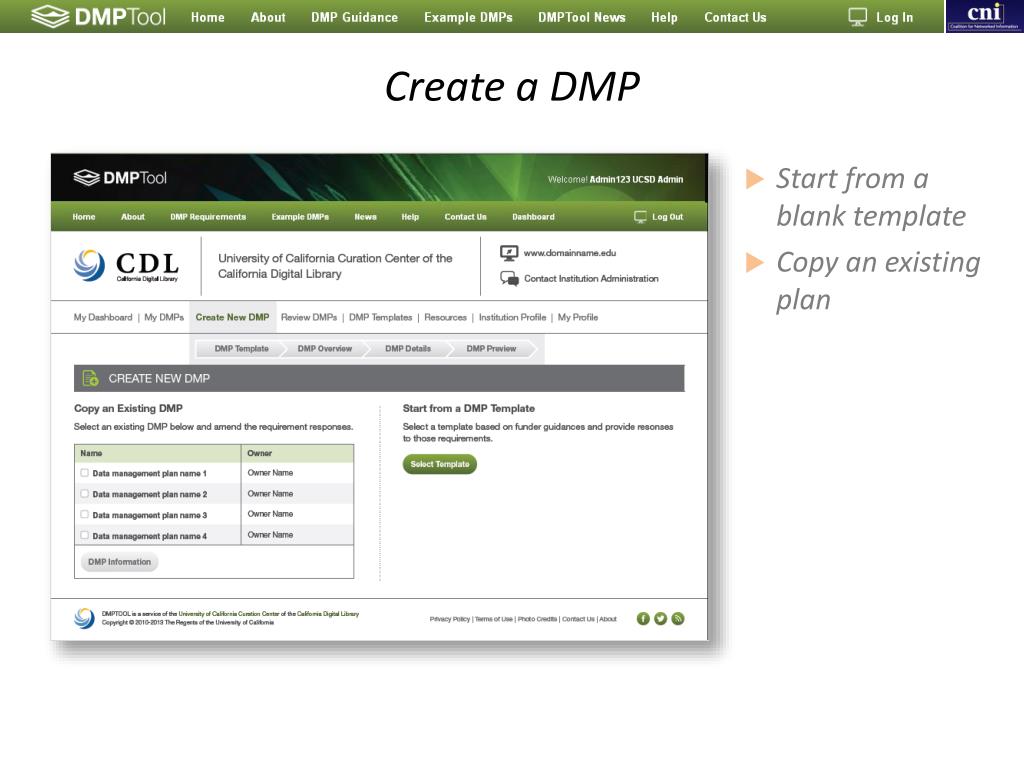
Task: Click DMPTool logo inside the embedded page header
Action: click(x=120, y=178)
